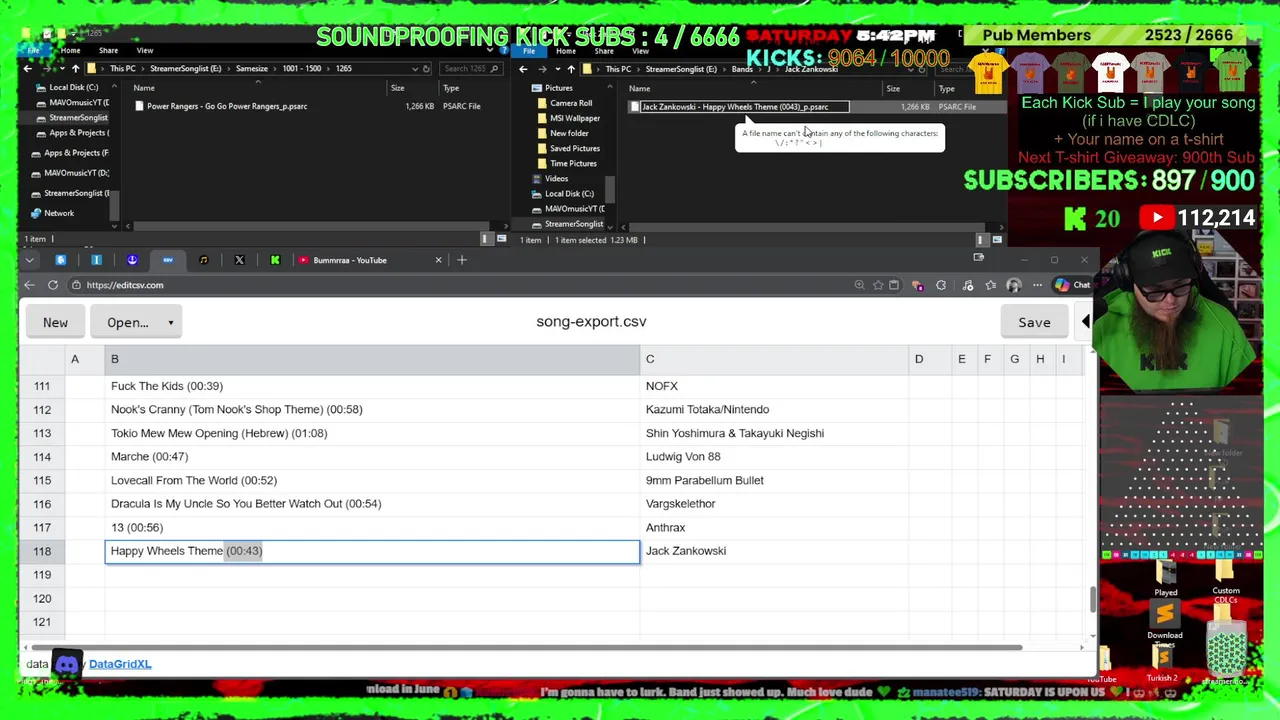Click cell 'Fuck The Kids (00:39)'

tap(372, 386)
